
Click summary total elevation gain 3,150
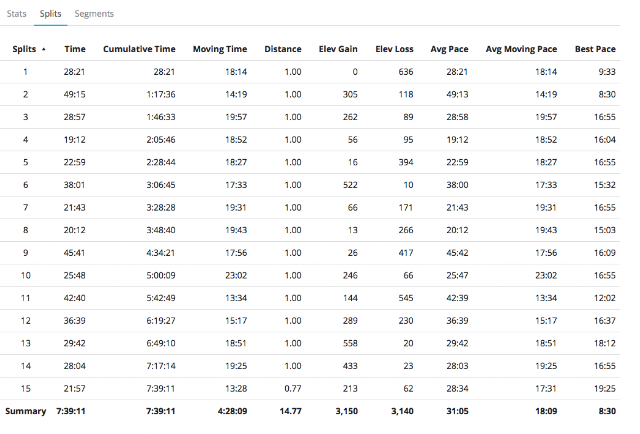(x=342, y=411)
